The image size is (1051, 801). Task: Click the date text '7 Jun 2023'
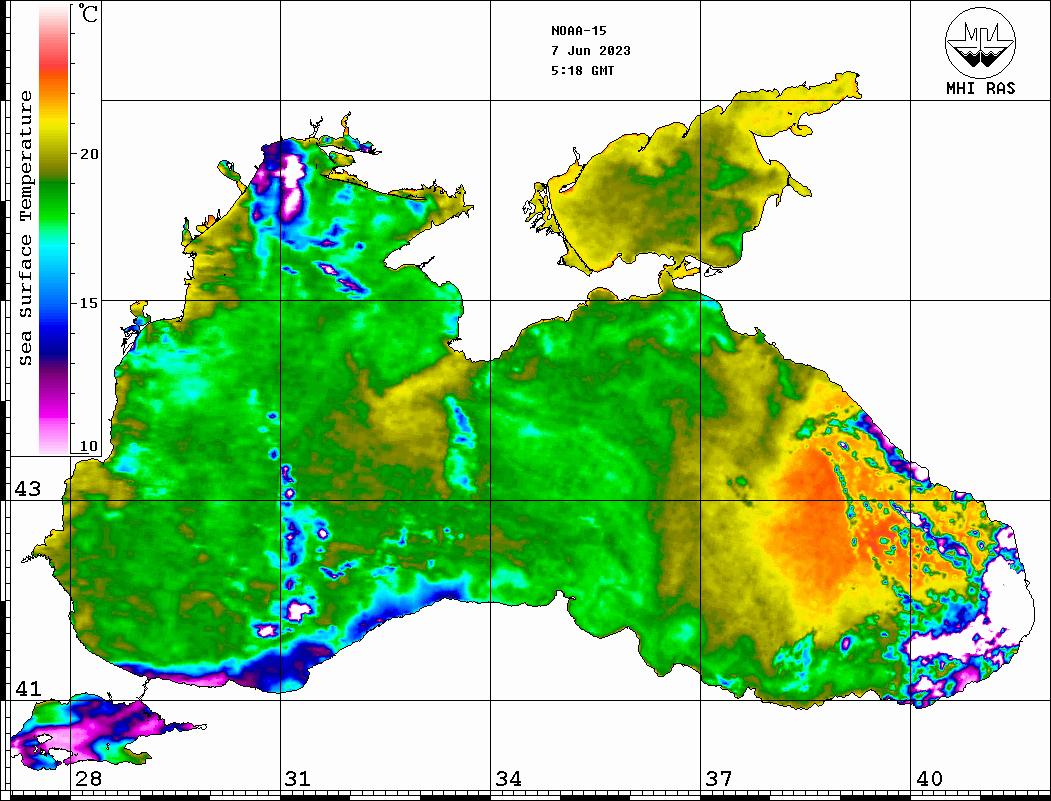pyautogui.click(x=591, y=51)
